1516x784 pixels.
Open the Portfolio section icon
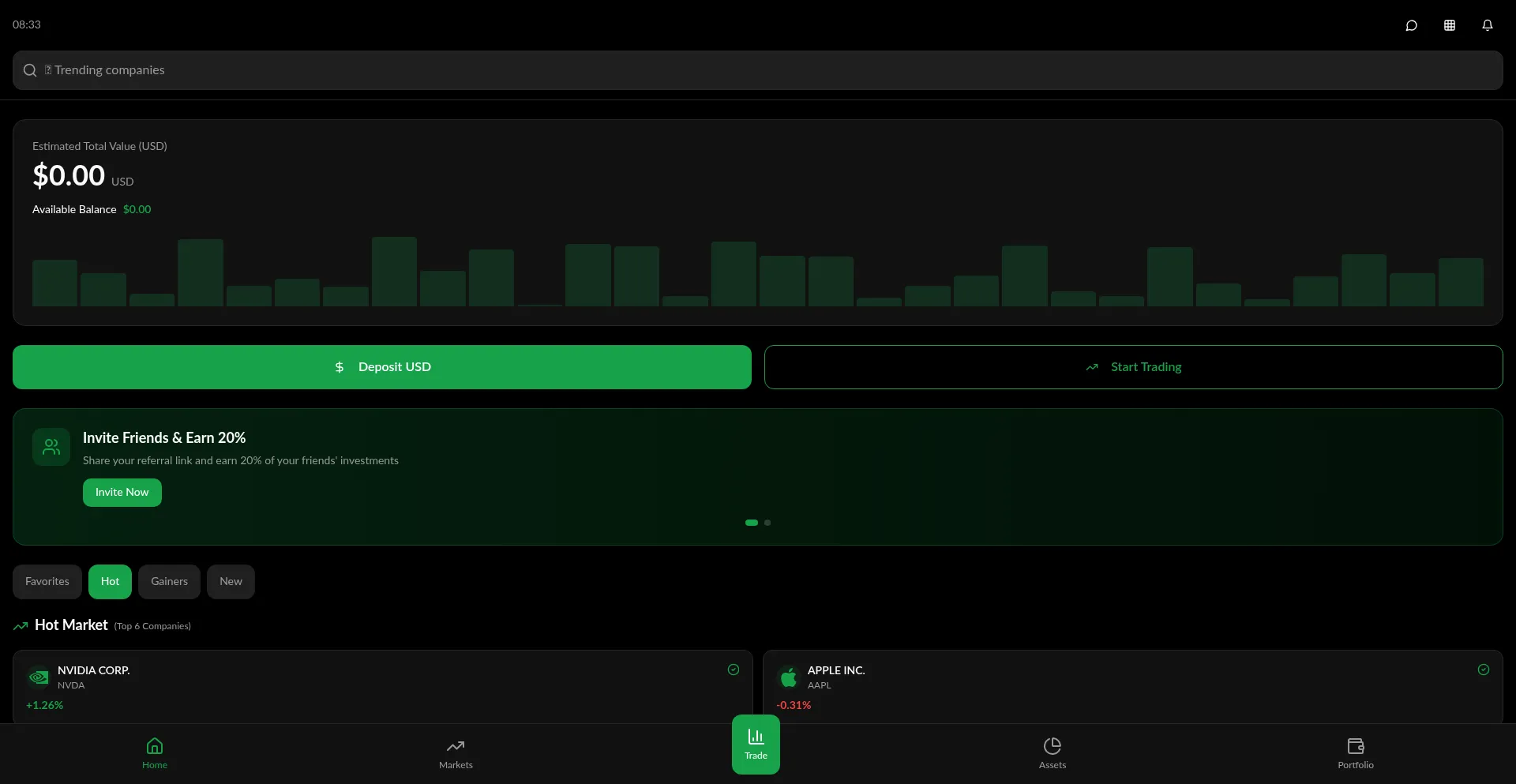pos(1355,752)
